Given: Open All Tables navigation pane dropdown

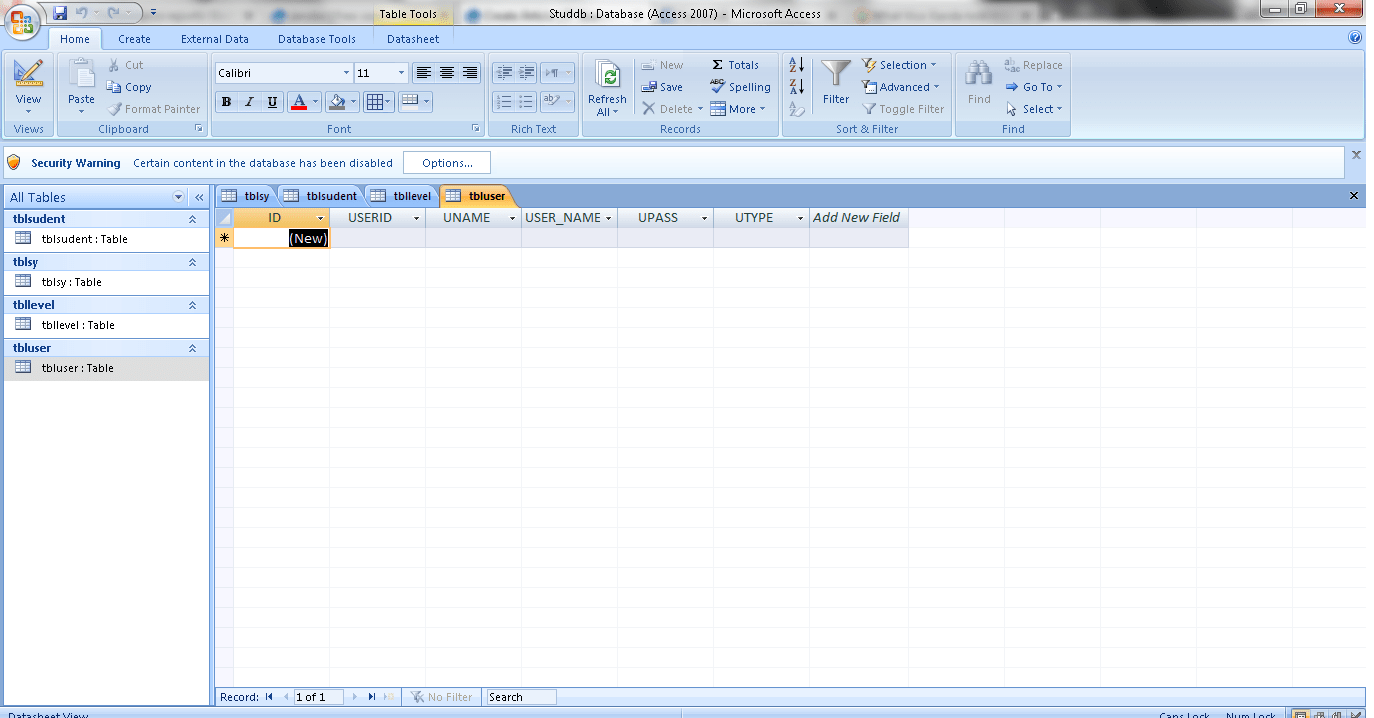Looking at the screenshot, I should [x=179, y=197].
